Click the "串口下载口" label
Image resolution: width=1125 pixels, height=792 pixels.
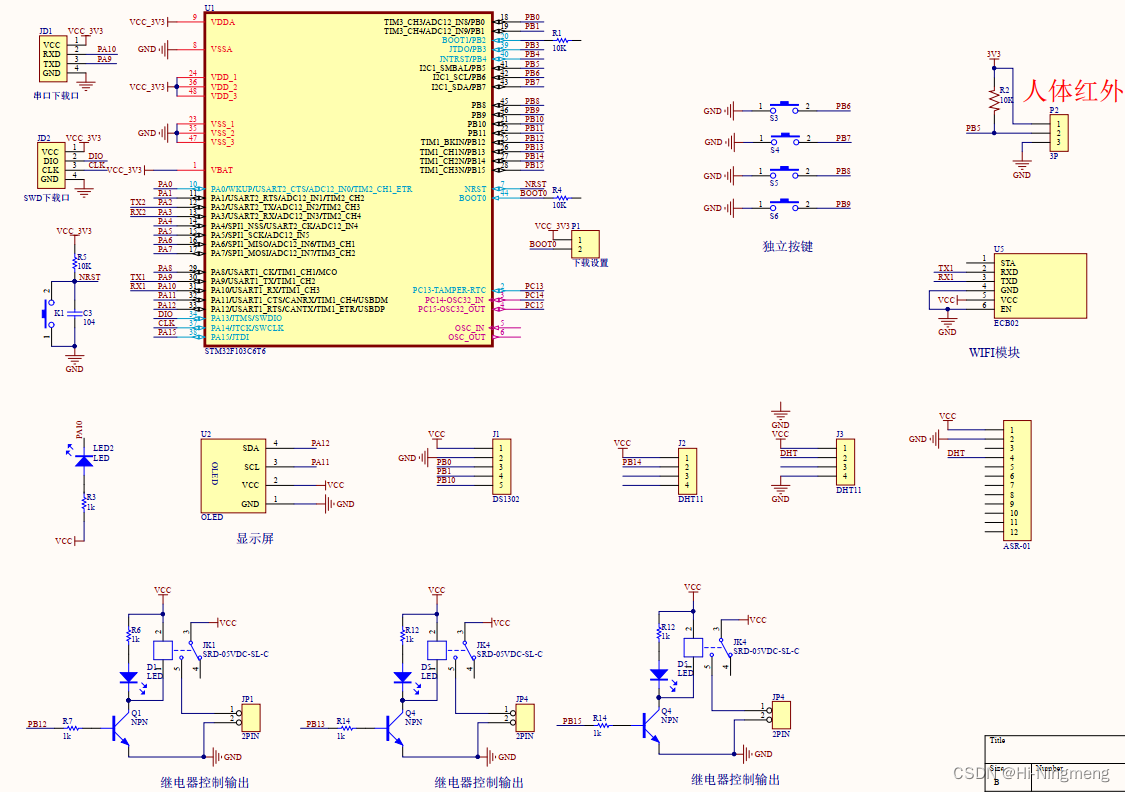(x=56, y=95)
